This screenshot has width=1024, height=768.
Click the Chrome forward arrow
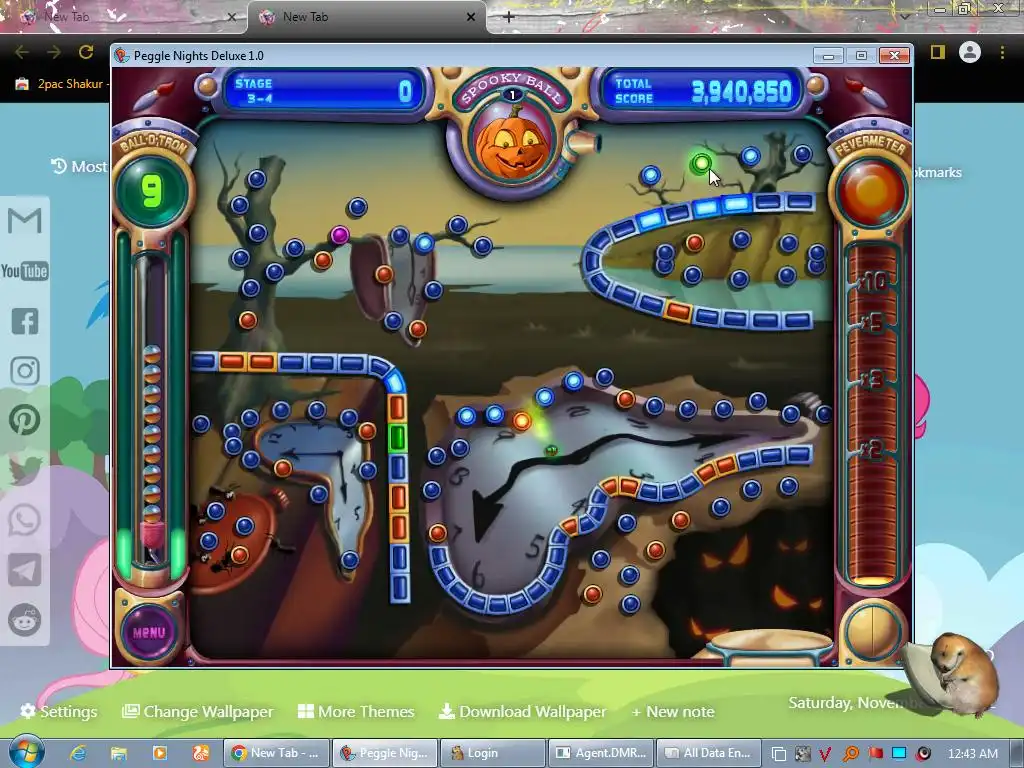click(x=54, y=52)
